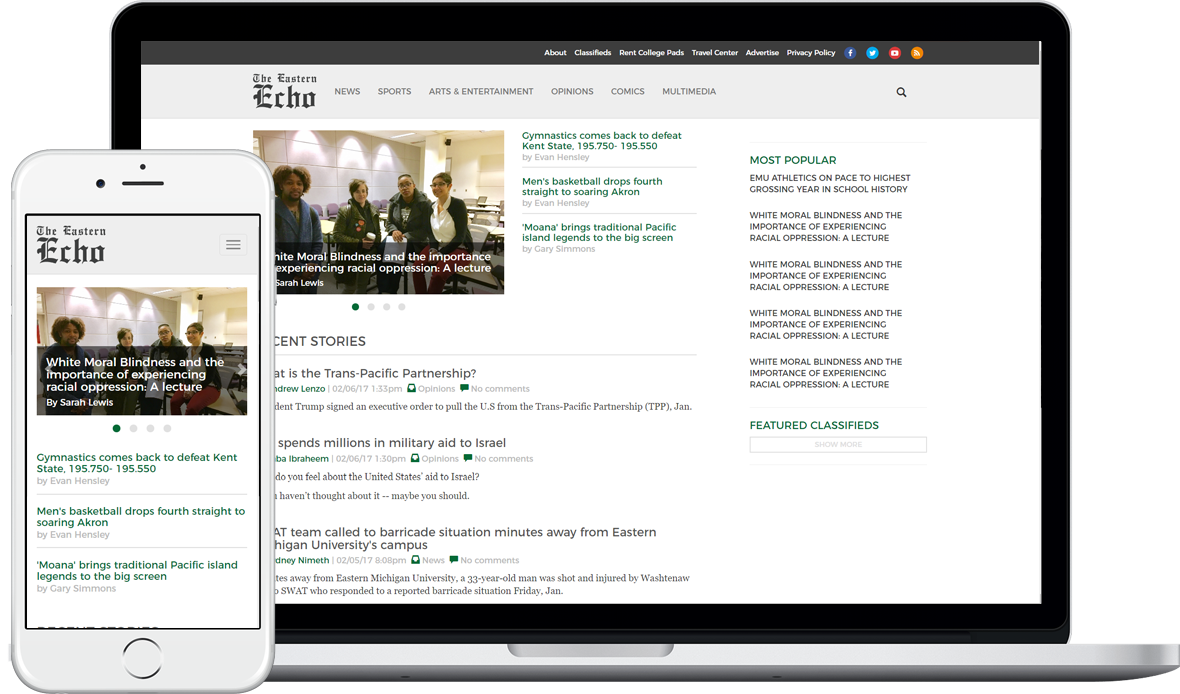This screenshot has height=694, width=1180.
Task: Open the Rent College Pads link
Action: pyautogui.click(x=652, y=53)
